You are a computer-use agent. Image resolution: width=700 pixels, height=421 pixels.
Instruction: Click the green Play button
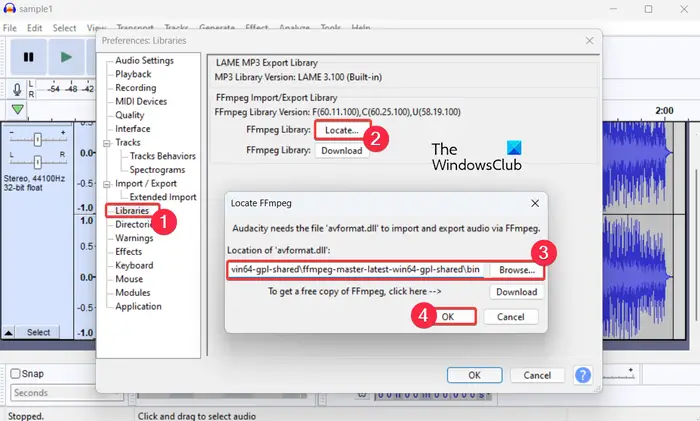coord(66,57)
